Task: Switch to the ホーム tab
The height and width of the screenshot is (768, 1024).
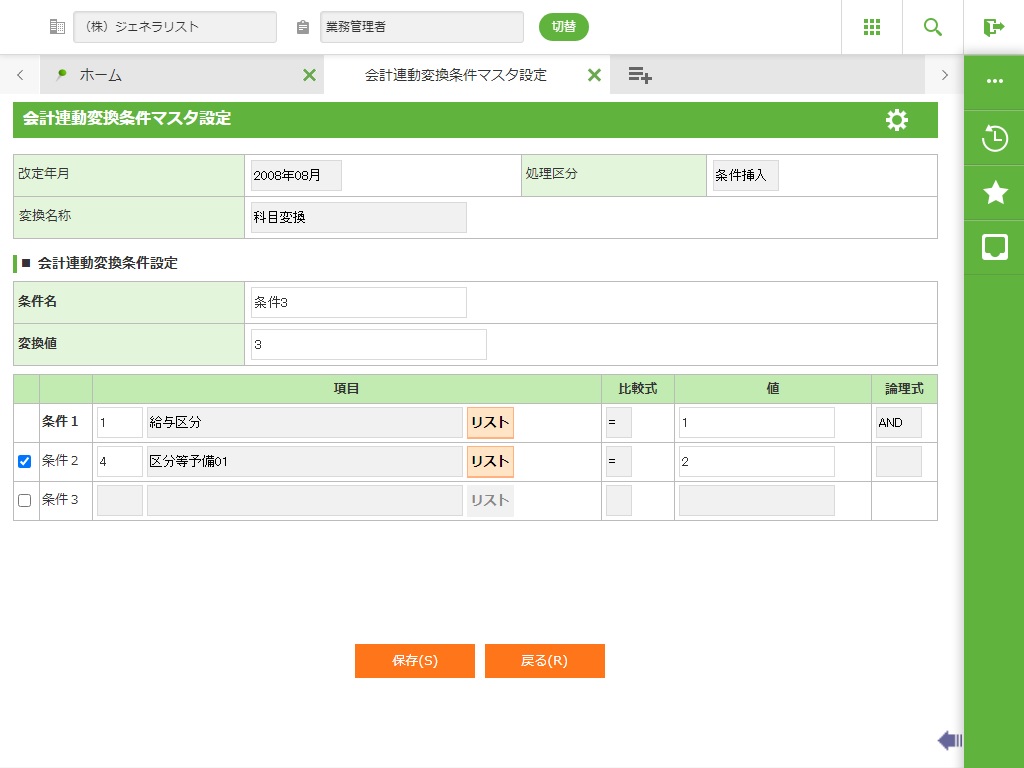Action: pos(100,75)
